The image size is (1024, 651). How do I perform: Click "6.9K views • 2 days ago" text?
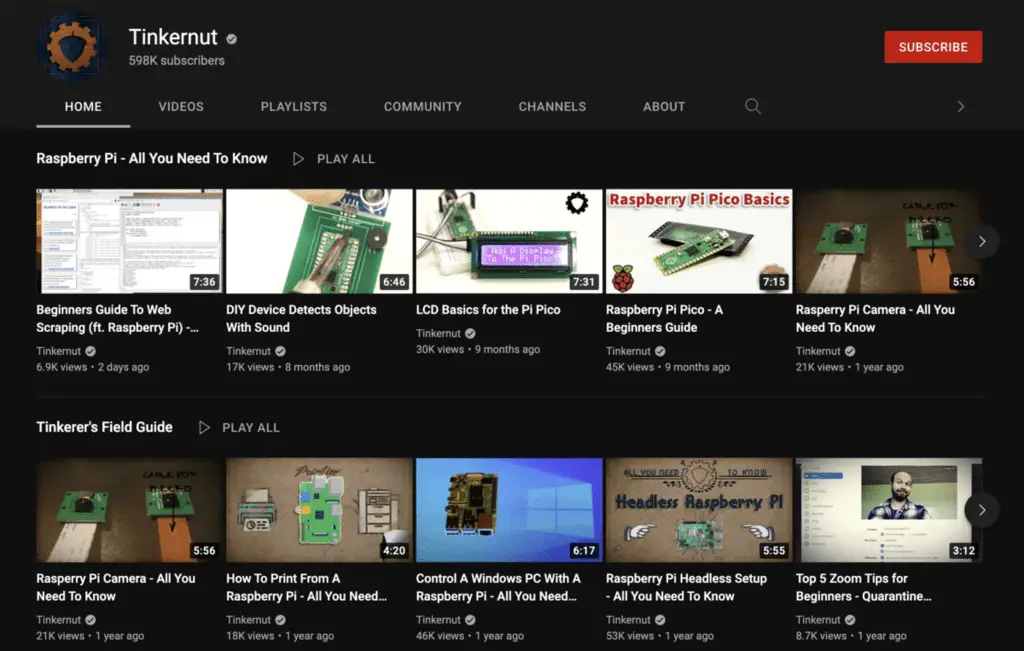click(x=93, y=367)
